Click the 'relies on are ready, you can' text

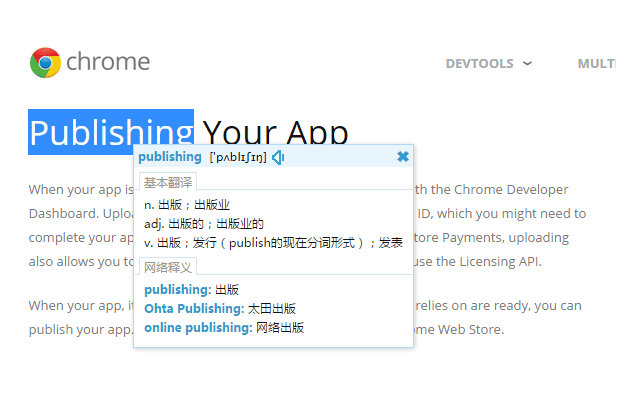click(498, 306)
